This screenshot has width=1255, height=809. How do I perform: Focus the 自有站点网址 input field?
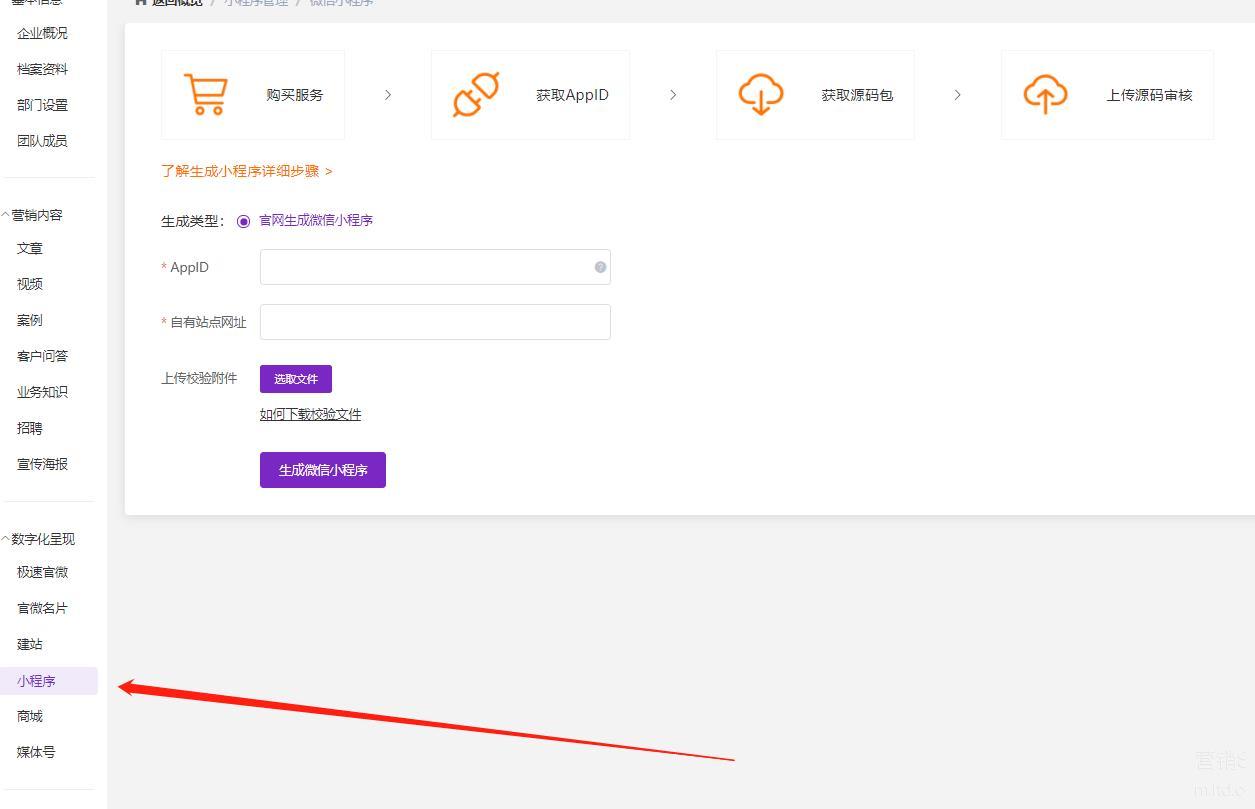click(x=435, y=322)
